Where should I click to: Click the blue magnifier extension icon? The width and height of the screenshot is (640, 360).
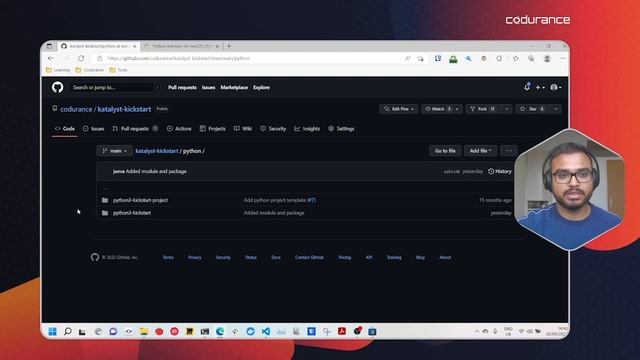pos(469,59)
